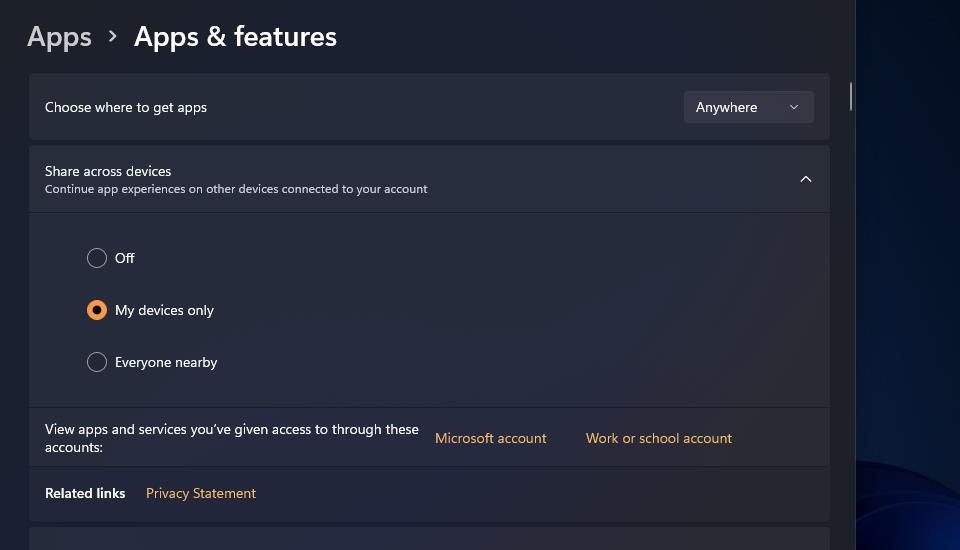Open the Privacy Statement link
Viewport: 960px width, 550px height.
click(201, 493)
